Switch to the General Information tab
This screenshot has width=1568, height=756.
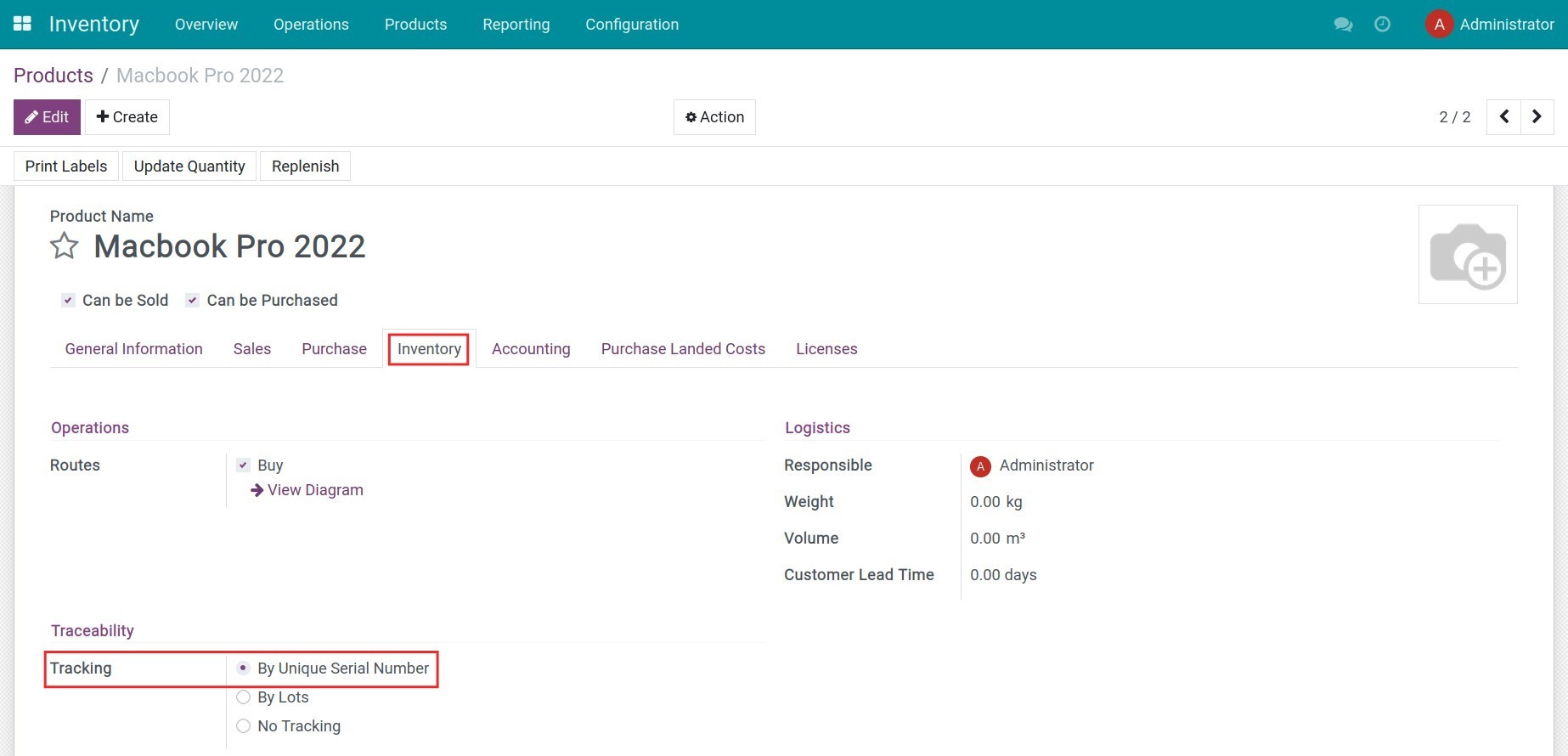(x=133, y=349)
